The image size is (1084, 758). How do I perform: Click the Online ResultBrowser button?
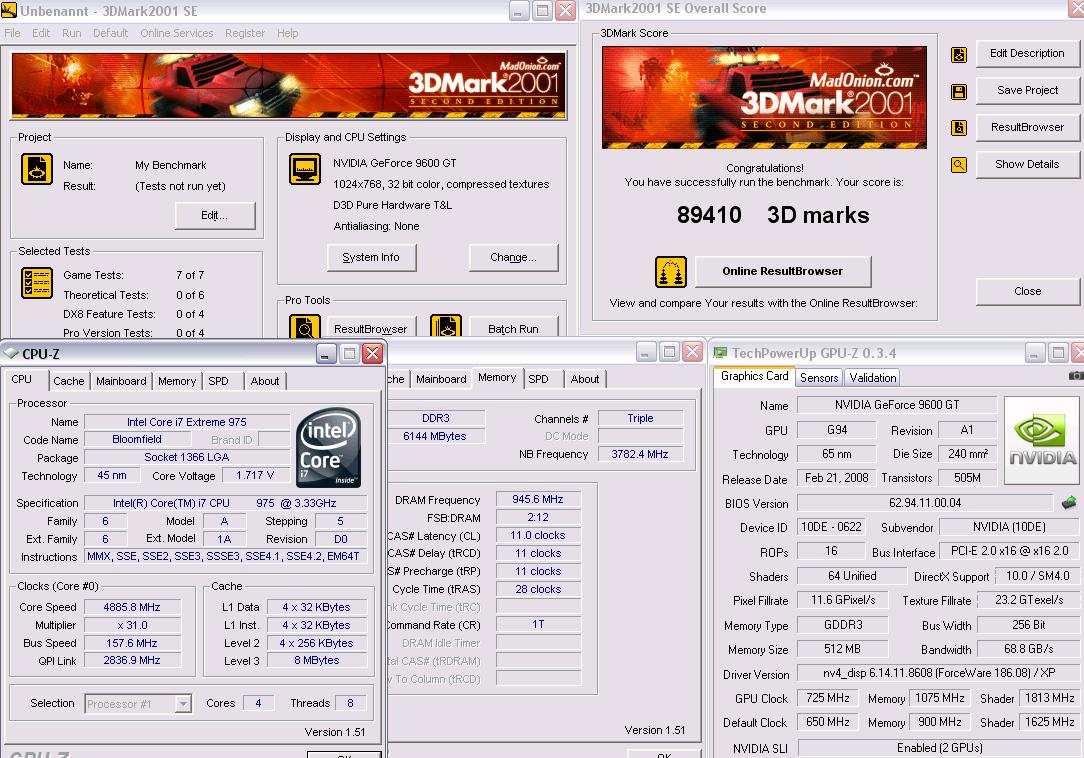(x=783, y=272)
